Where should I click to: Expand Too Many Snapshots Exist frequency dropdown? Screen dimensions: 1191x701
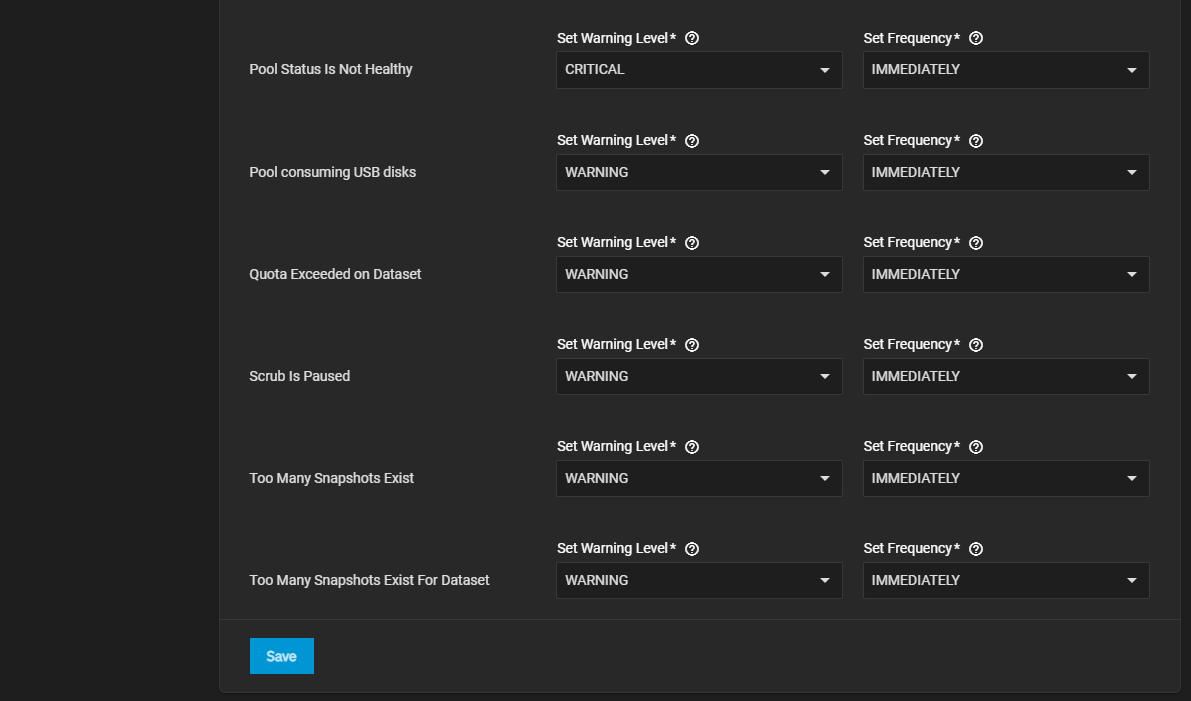[1005, 478]
